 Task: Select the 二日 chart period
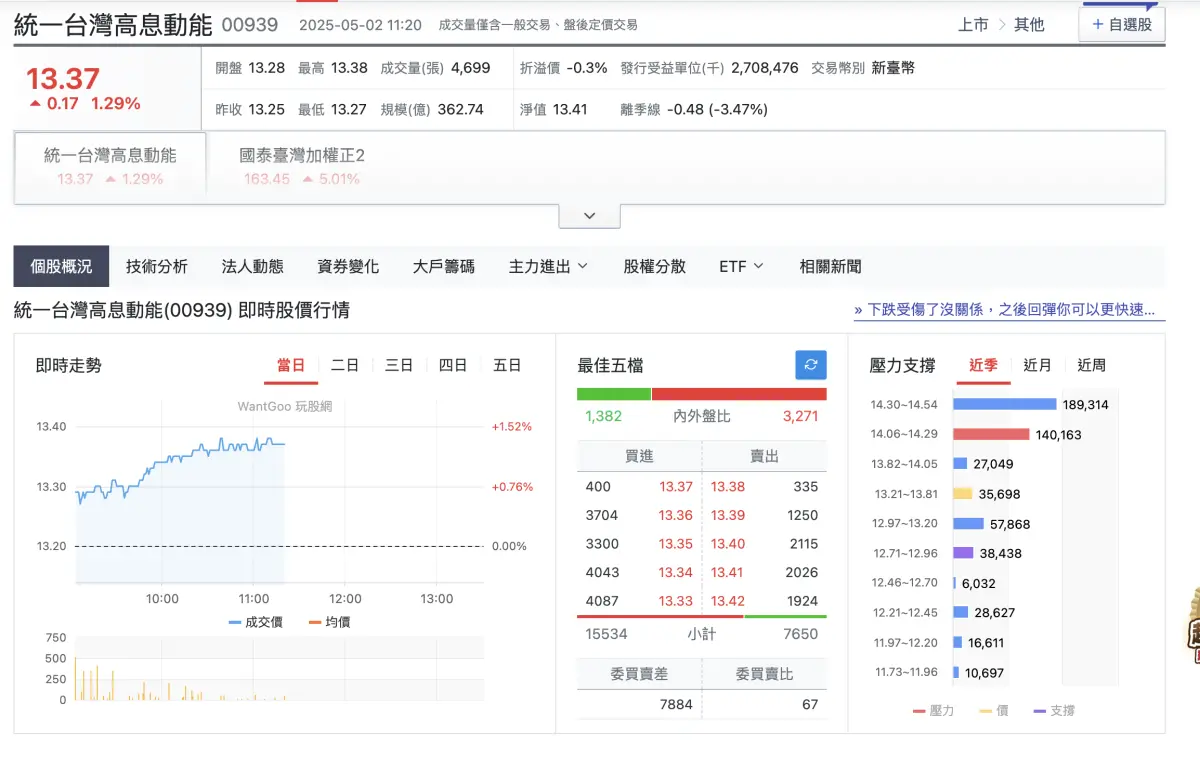tap(344, 365)
